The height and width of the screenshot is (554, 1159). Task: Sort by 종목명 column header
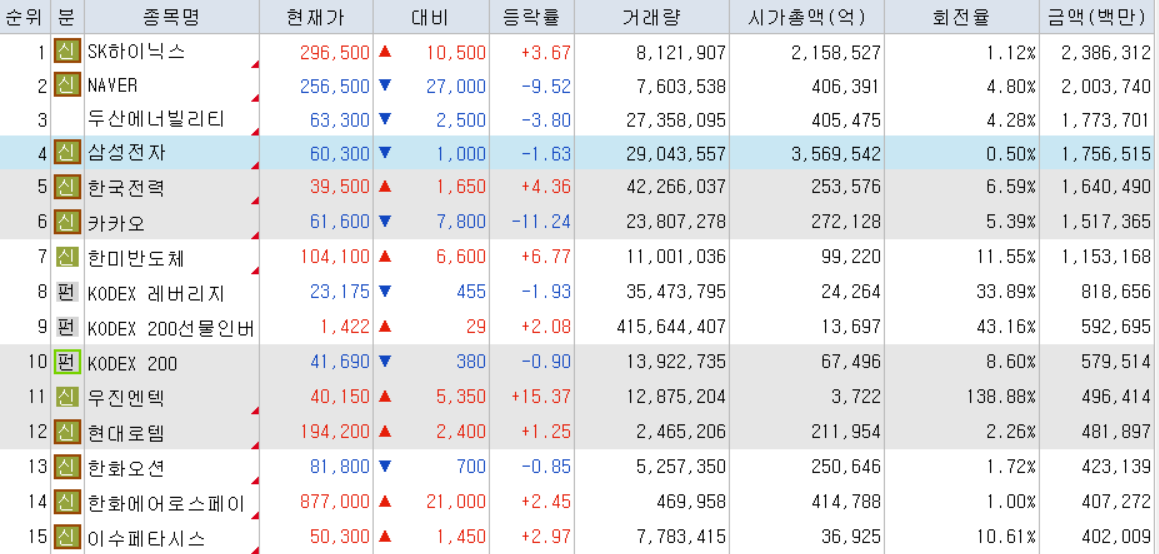[171, 16]
